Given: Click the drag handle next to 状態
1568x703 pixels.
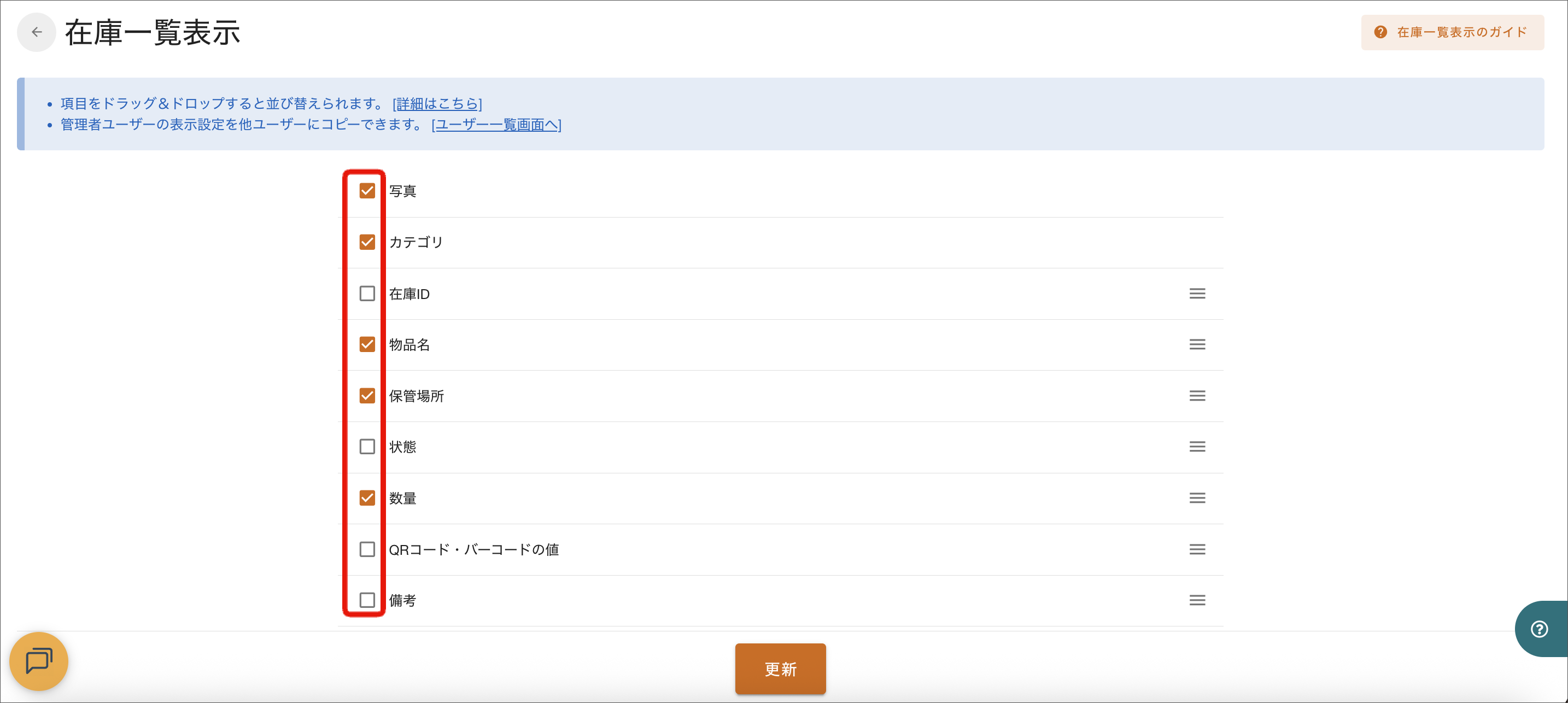Looking at the screenshot, I should pos(1196,447).
